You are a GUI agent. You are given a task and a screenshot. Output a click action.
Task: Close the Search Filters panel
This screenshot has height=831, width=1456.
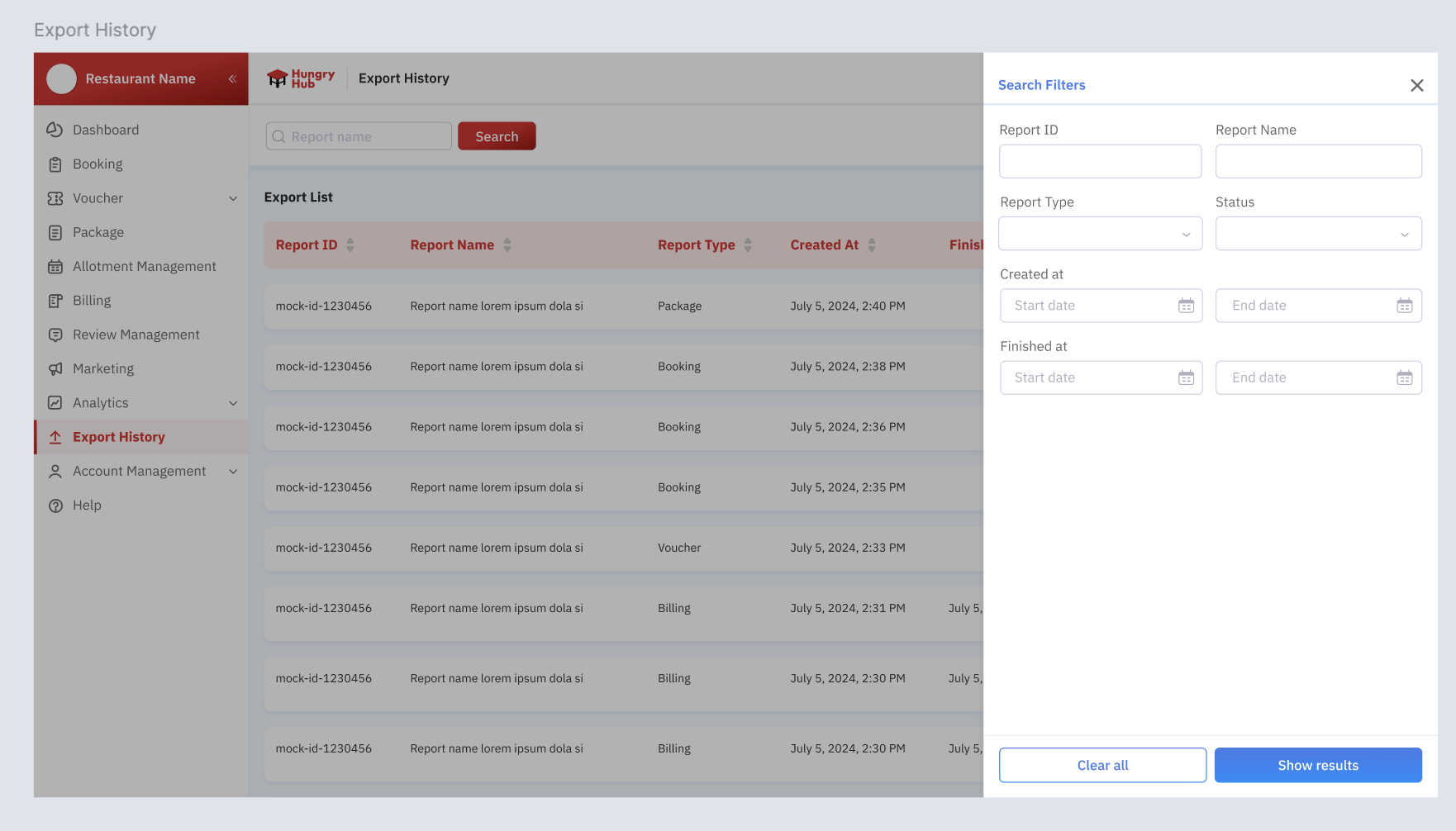pos(1416,86)
